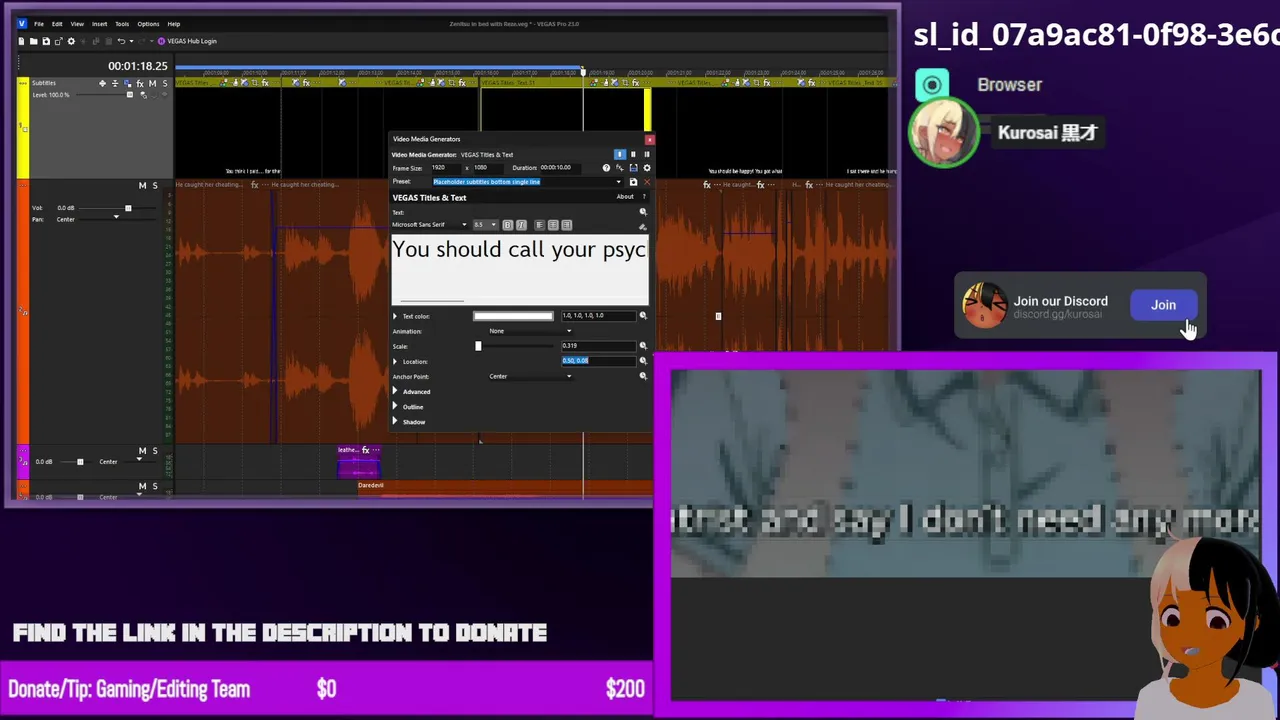
Task: Click the generator Help question-mark icon
Action: pyautogui.click(x=606, y=168)
